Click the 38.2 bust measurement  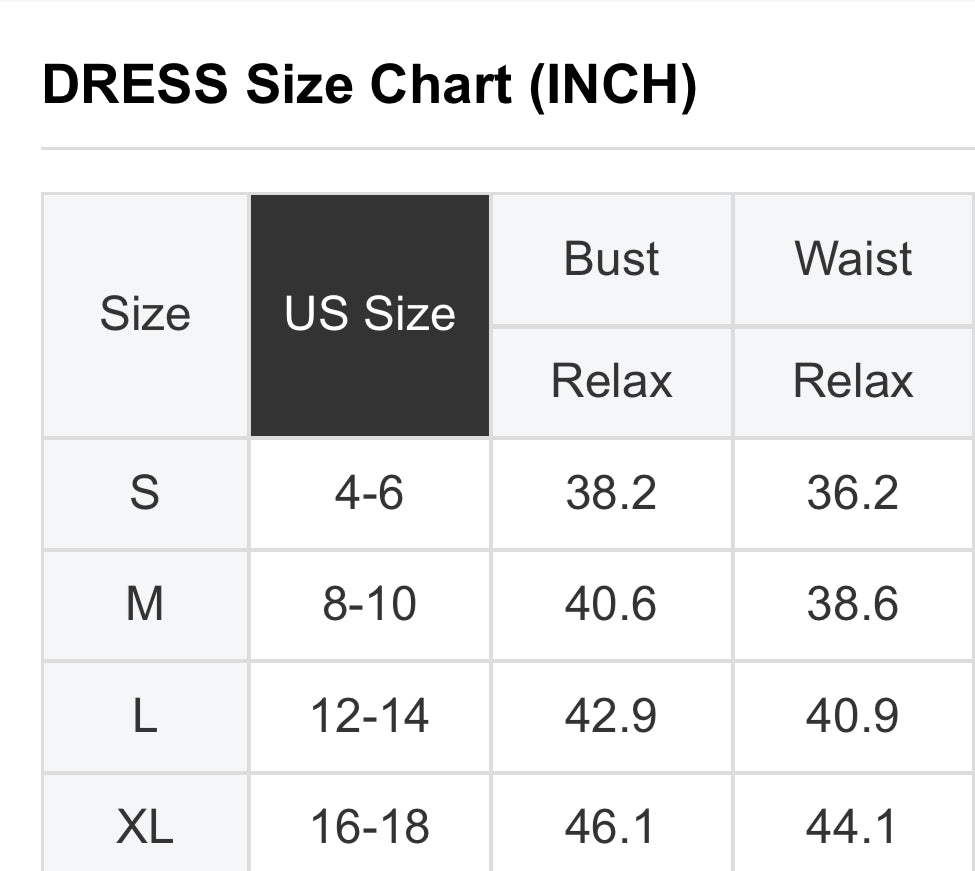point(612,493)
